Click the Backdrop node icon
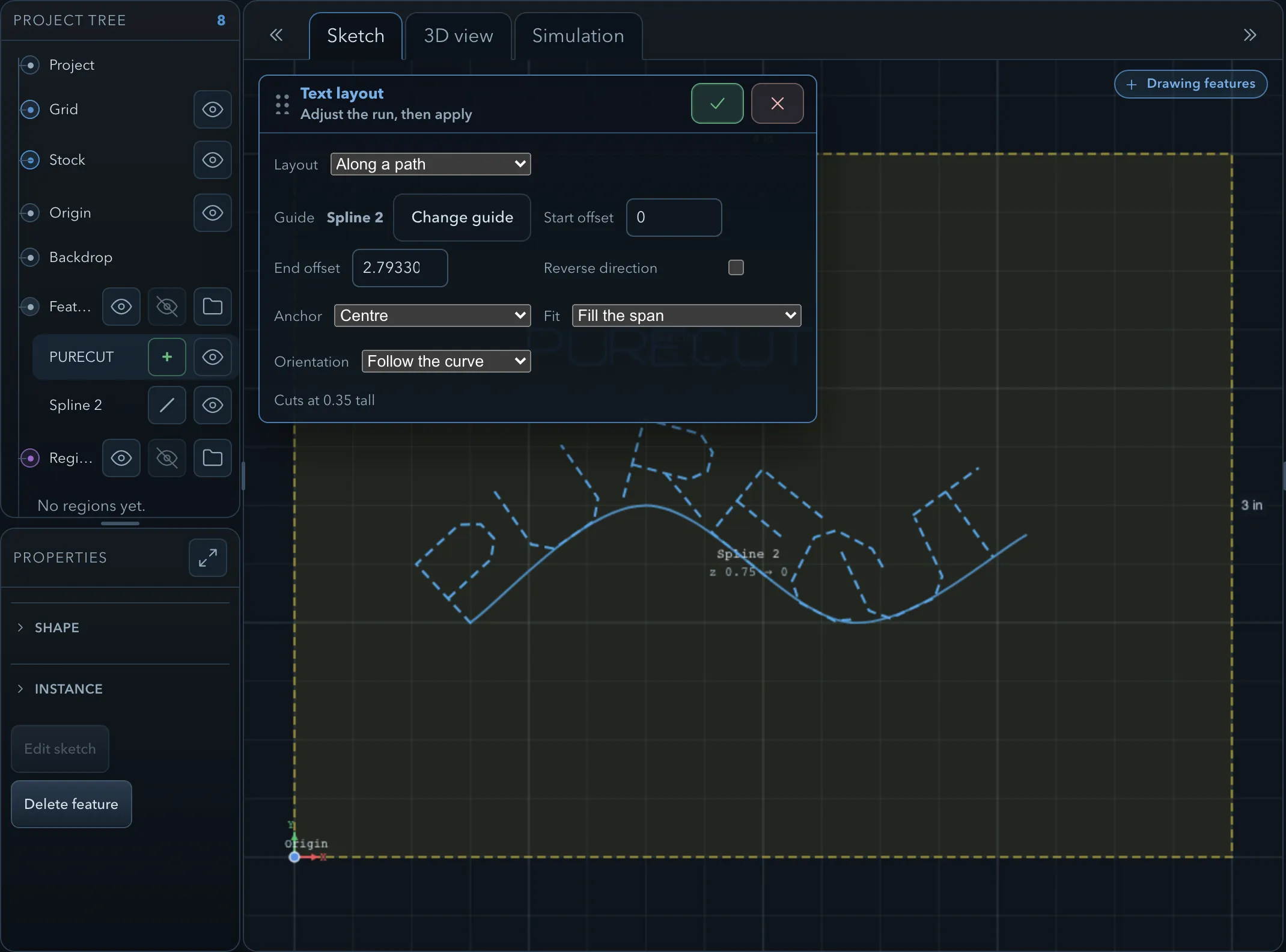 point(30,257)
